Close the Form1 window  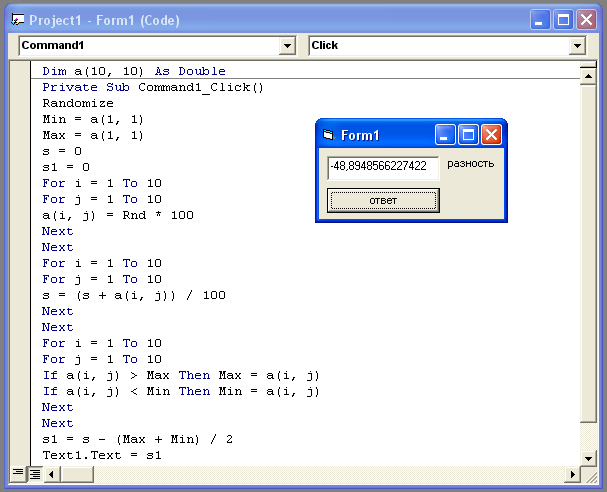coord(491,135)
